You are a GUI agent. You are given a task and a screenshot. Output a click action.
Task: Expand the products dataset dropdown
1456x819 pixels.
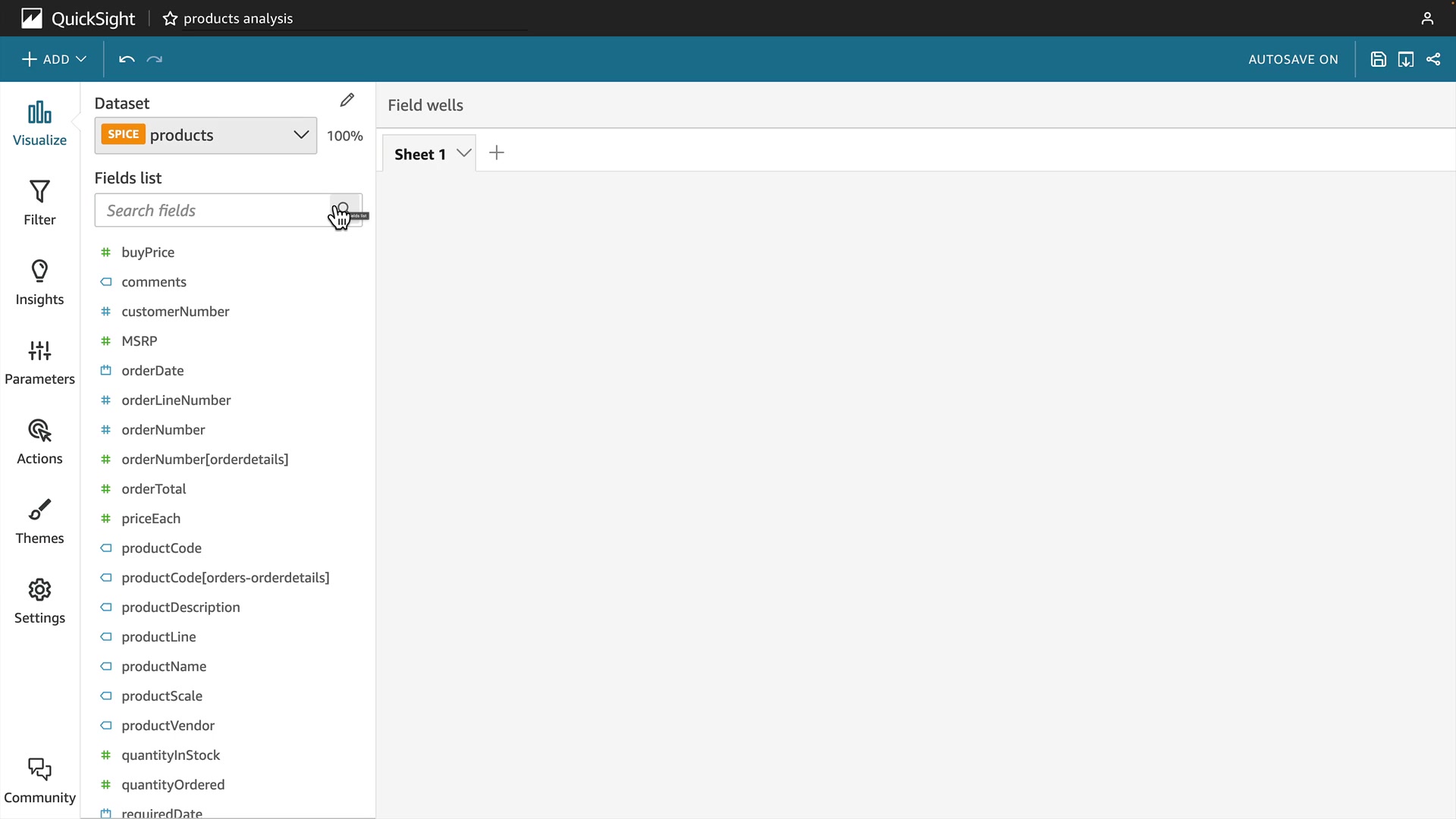[x=301, y=135]
